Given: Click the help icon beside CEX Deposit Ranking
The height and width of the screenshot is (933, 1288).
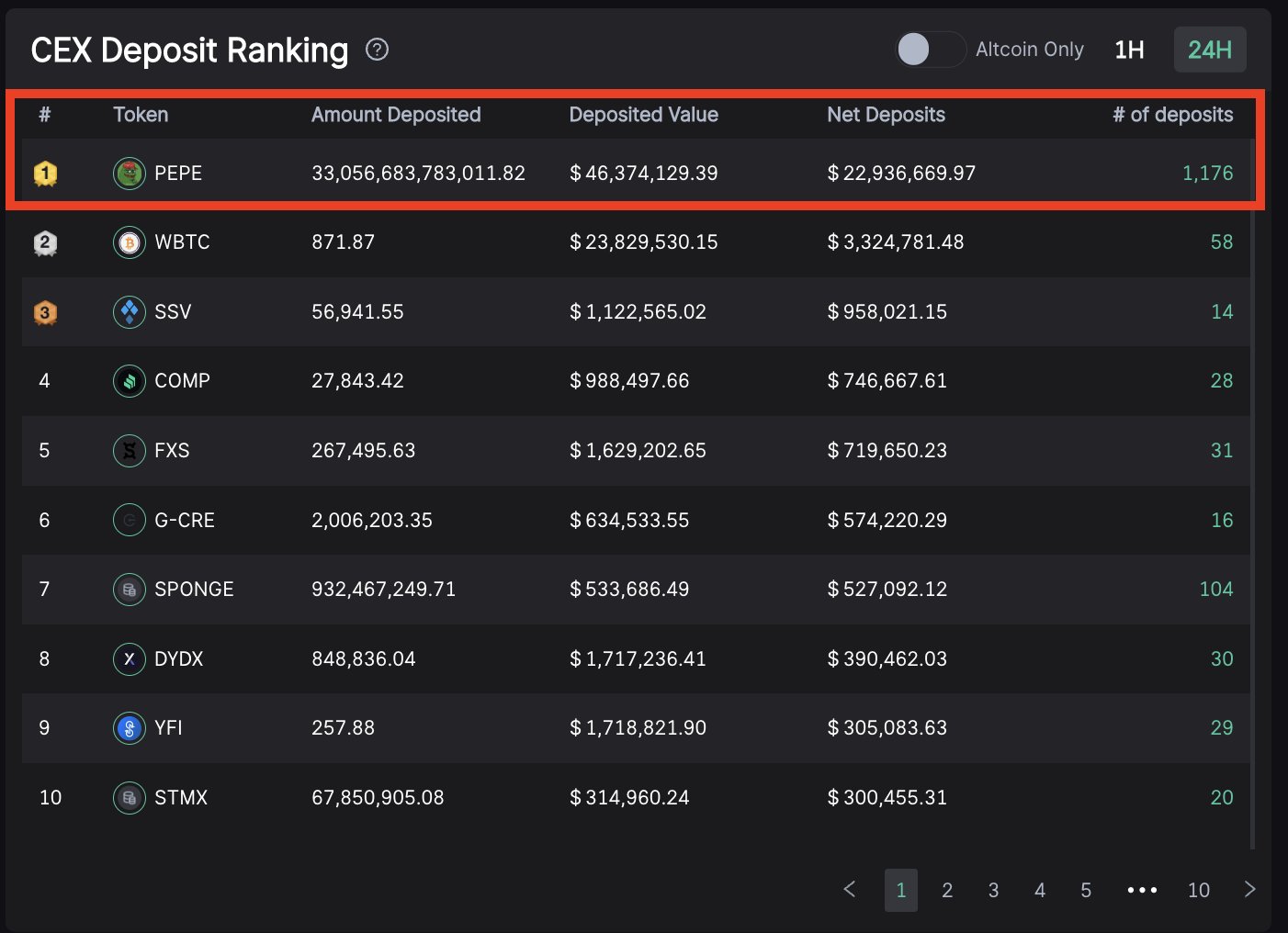Looking at the screenshot, I should (377, 50).
